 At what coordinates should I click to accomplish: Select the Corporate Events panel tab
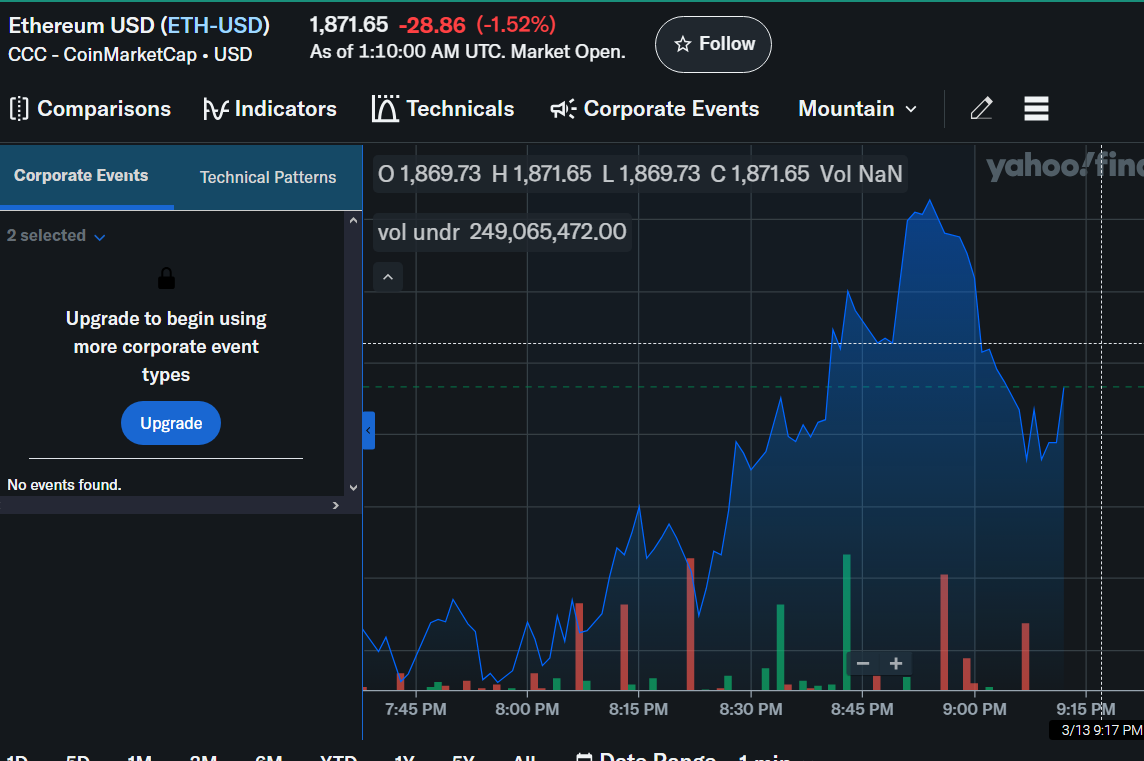81,176
